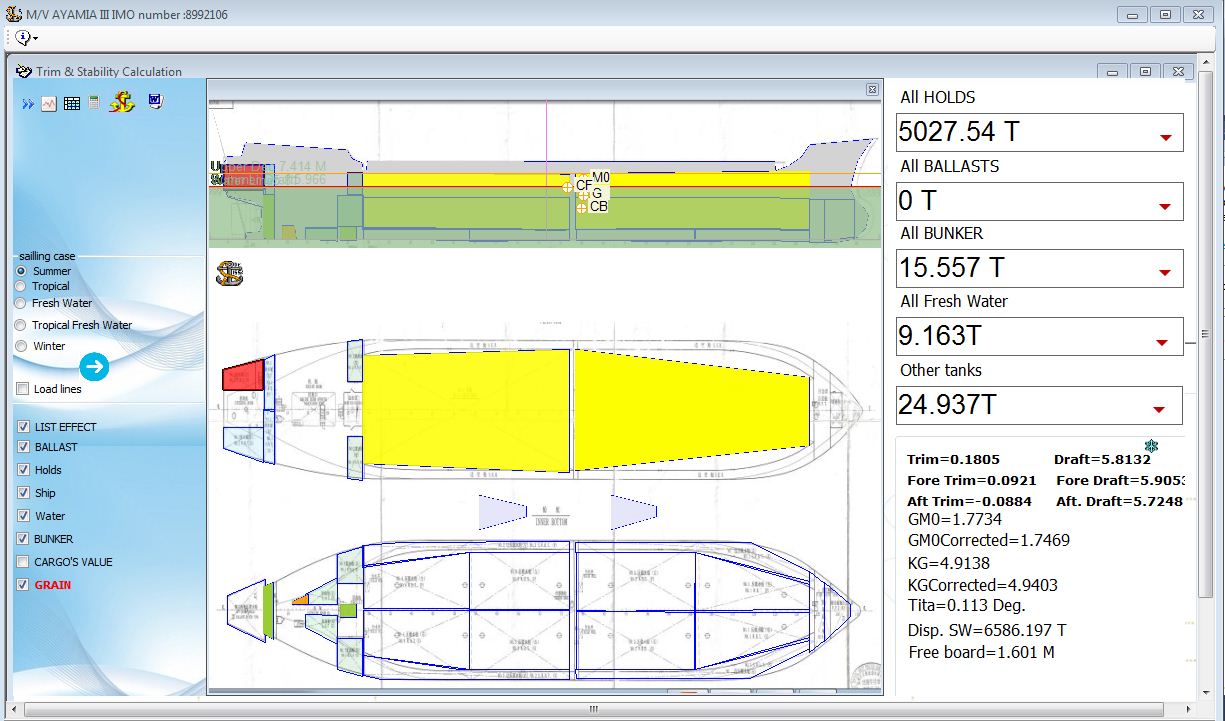Expand the All BALLASTS dropdown arrow
Viewport: 1225px width, 721px height.
(1164, 207)
